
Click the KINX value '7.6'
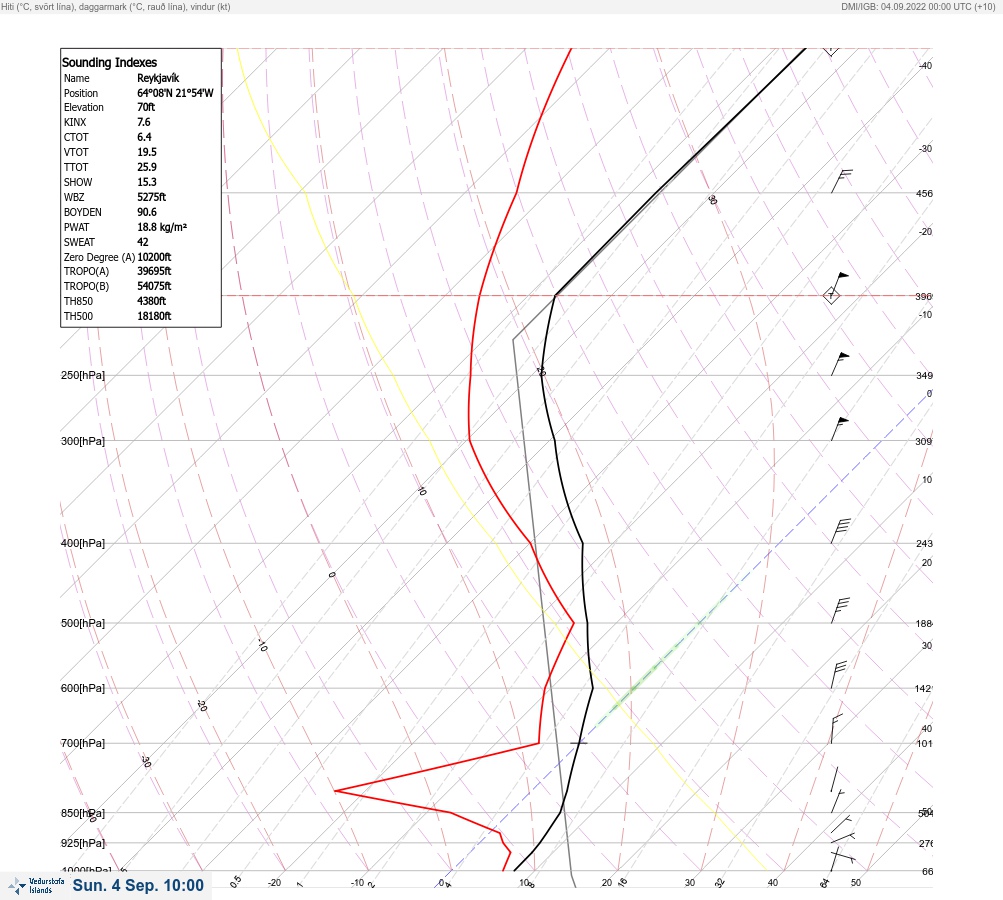[x=144, y=122]
